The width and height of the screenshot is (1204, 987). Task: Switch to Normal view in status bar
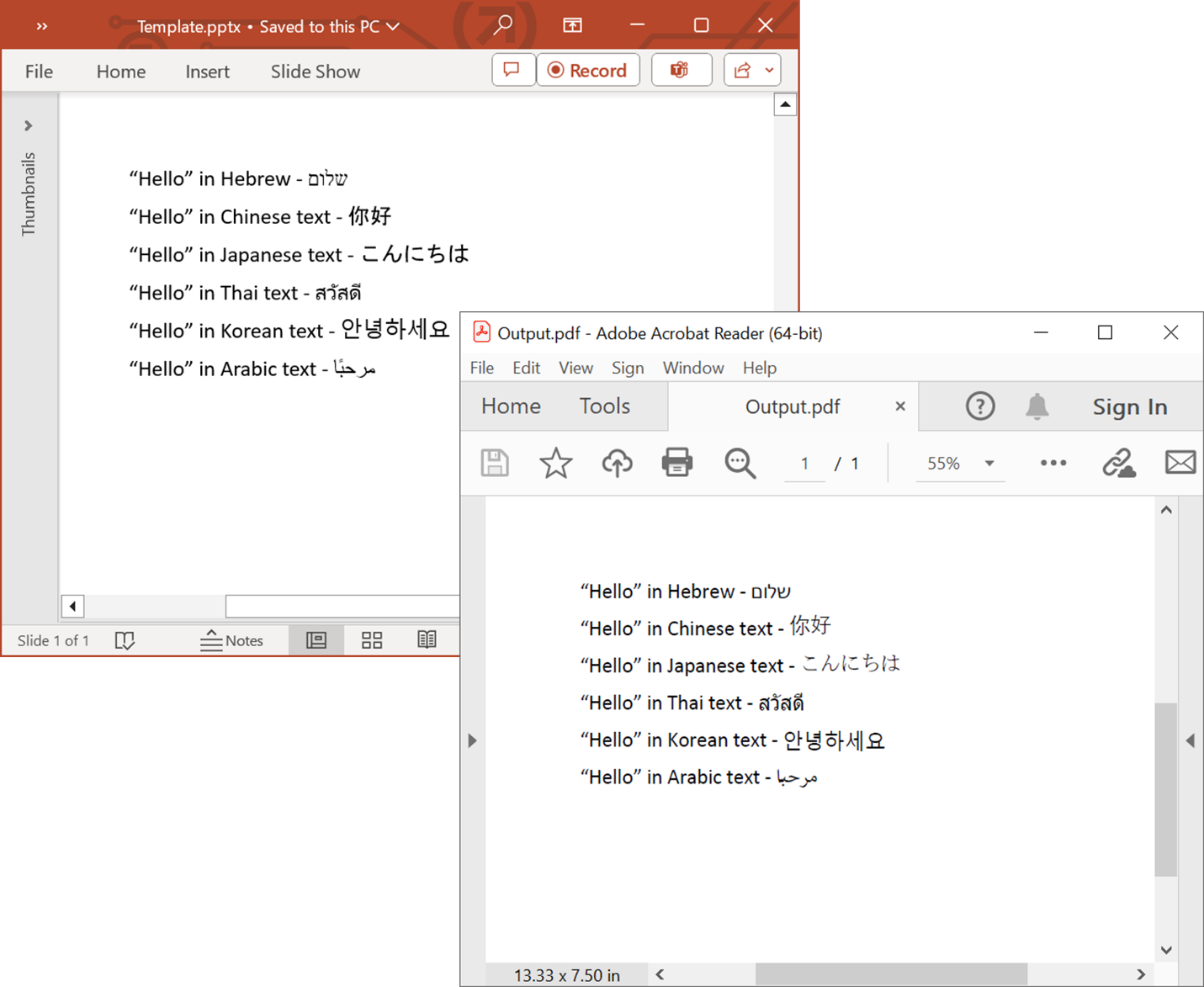pos(316,640)
